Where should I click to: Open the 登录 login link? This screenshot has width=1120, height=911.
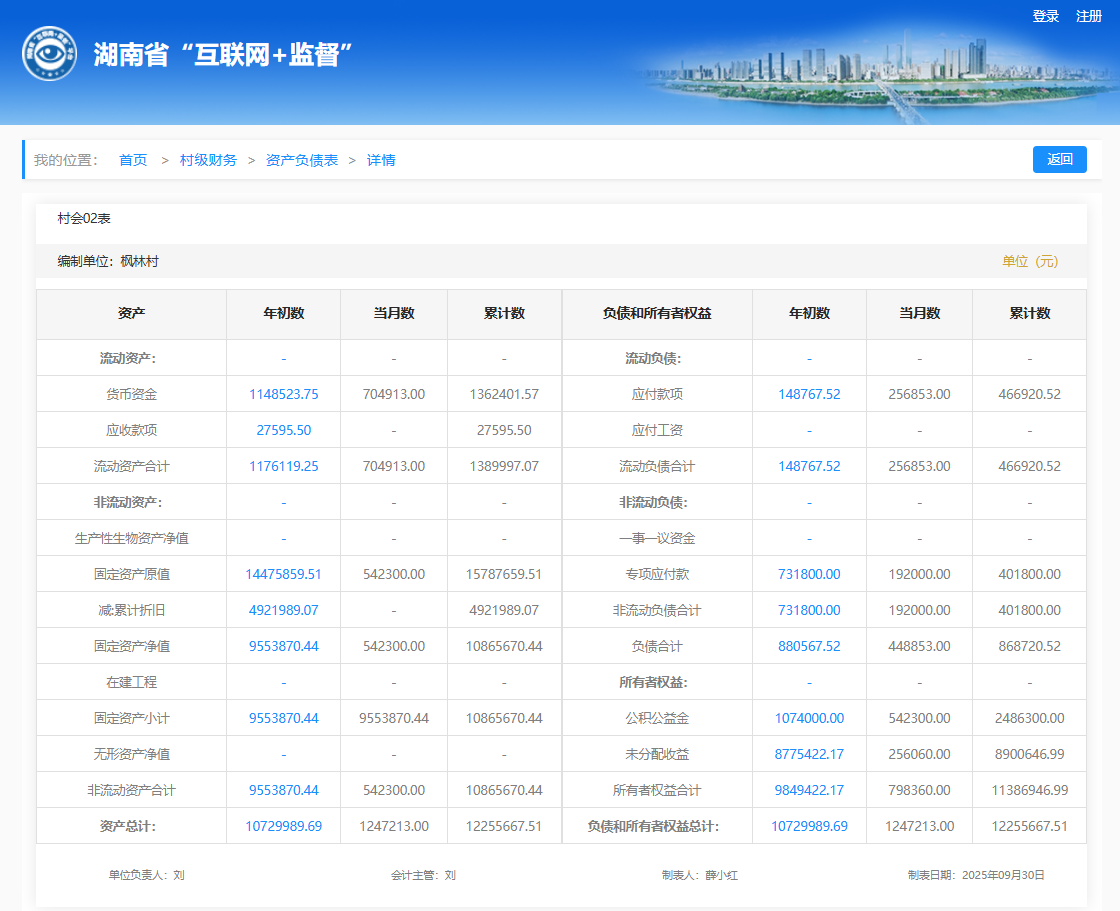tap(1046, 16)
